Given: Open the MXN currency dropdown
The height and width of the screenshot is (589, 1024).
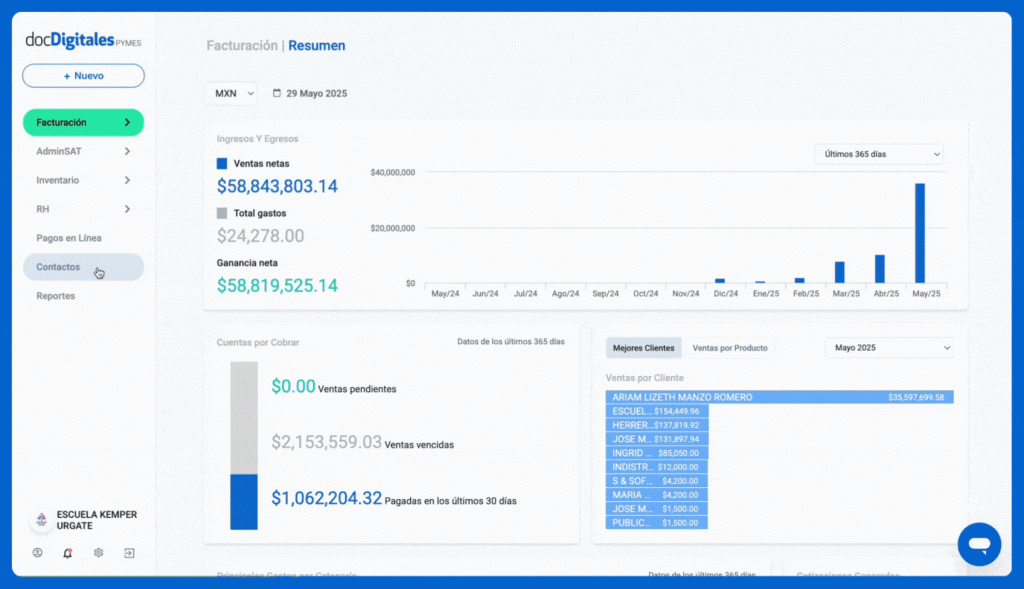Looking at the screenshot, I should tap(233, 93).
